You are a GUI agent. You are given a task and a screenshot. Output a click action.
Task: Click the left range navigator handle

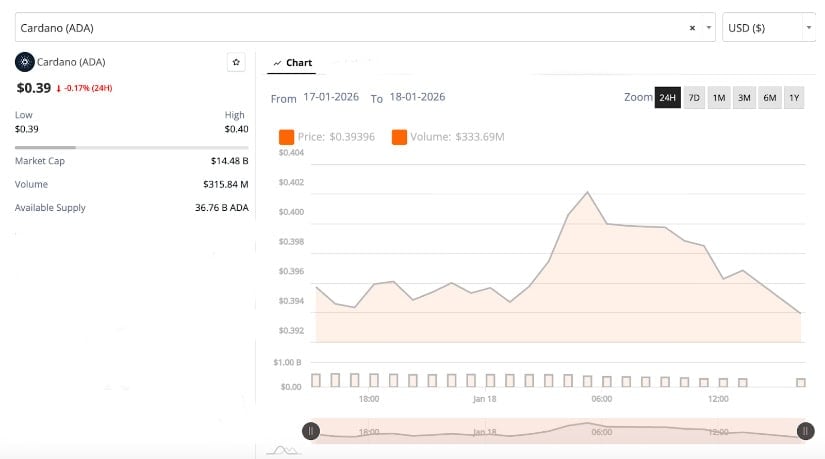312,431
